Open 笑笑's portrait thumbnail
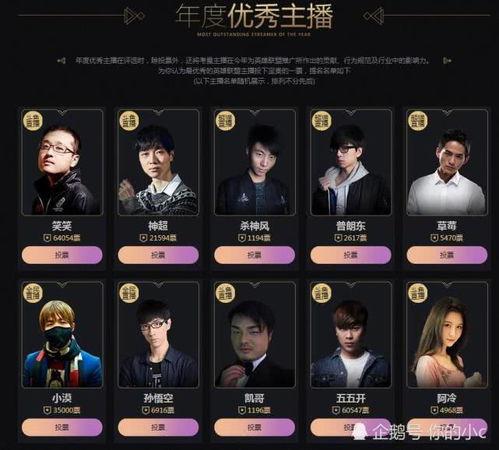 pyautogui.click(x=62, y=162)
